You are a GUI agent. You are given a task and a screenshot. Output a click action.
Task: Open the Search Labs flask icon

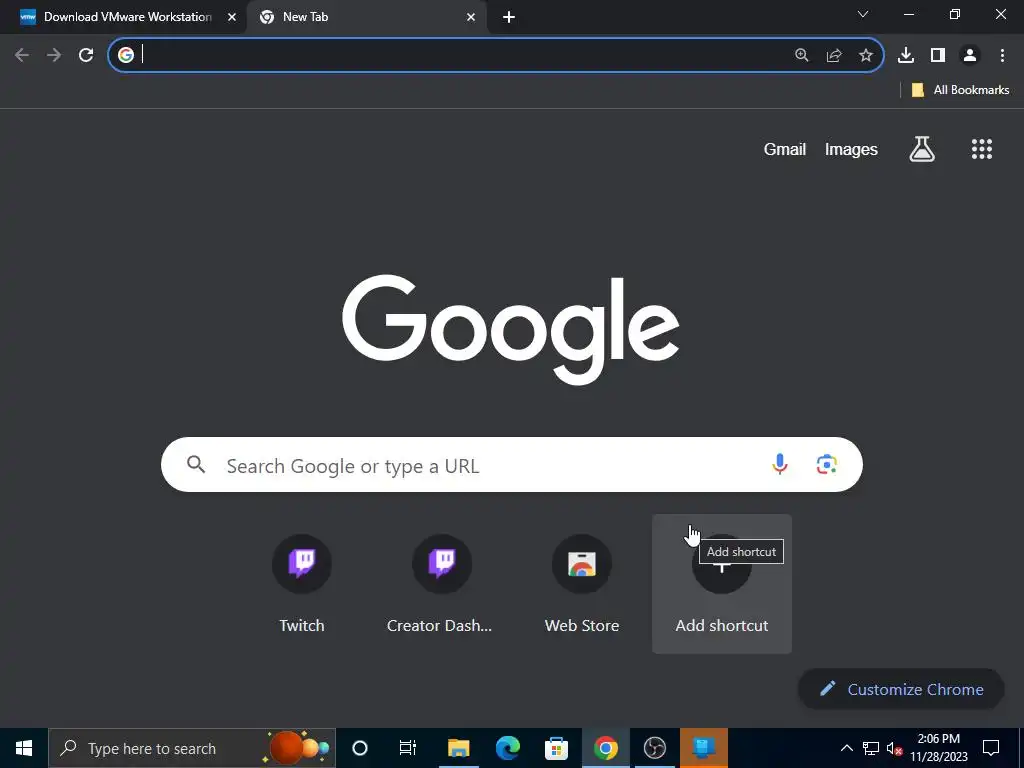coord(922,149)
